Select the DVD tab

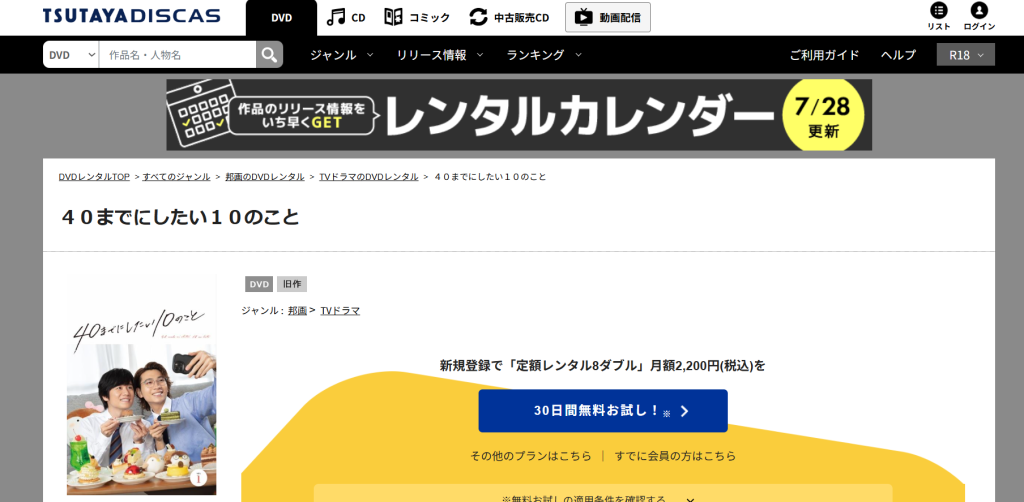click(x=281, y=18)
